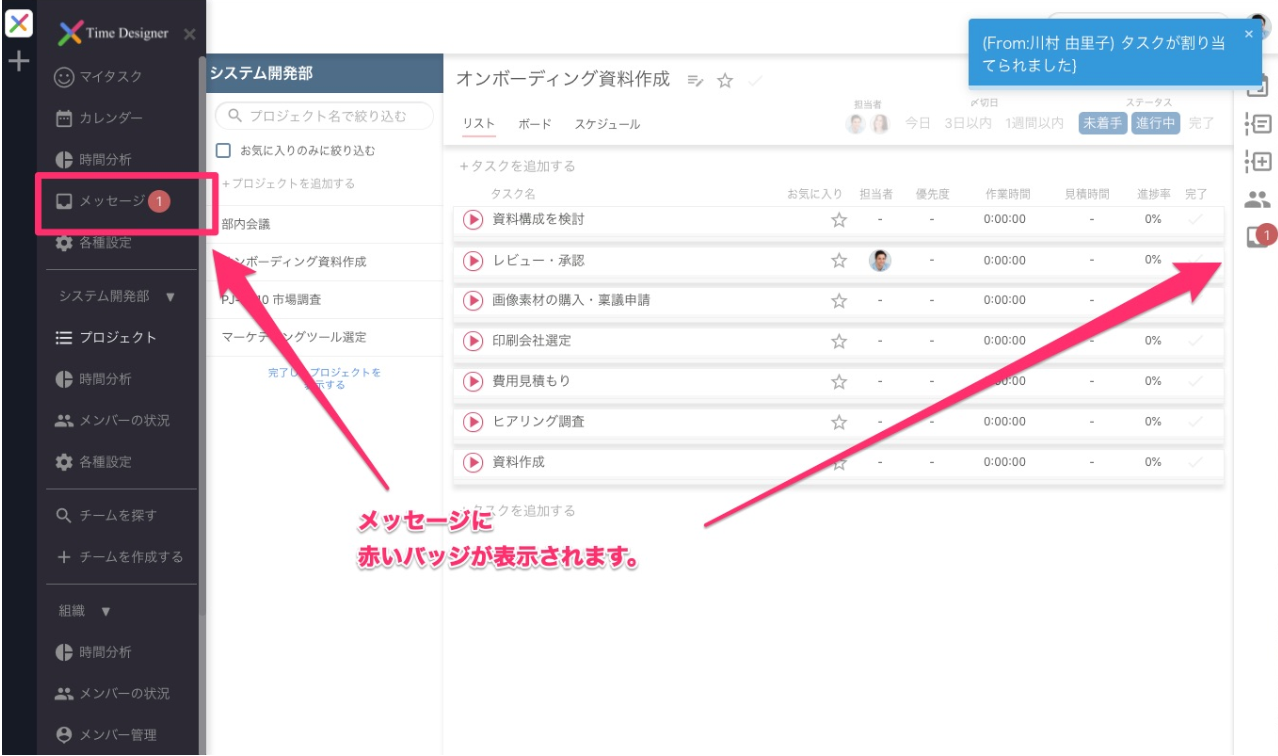Start timer for 資料構成を検討 task
The width and height of the screenshot is (1278, 756).
474,219
